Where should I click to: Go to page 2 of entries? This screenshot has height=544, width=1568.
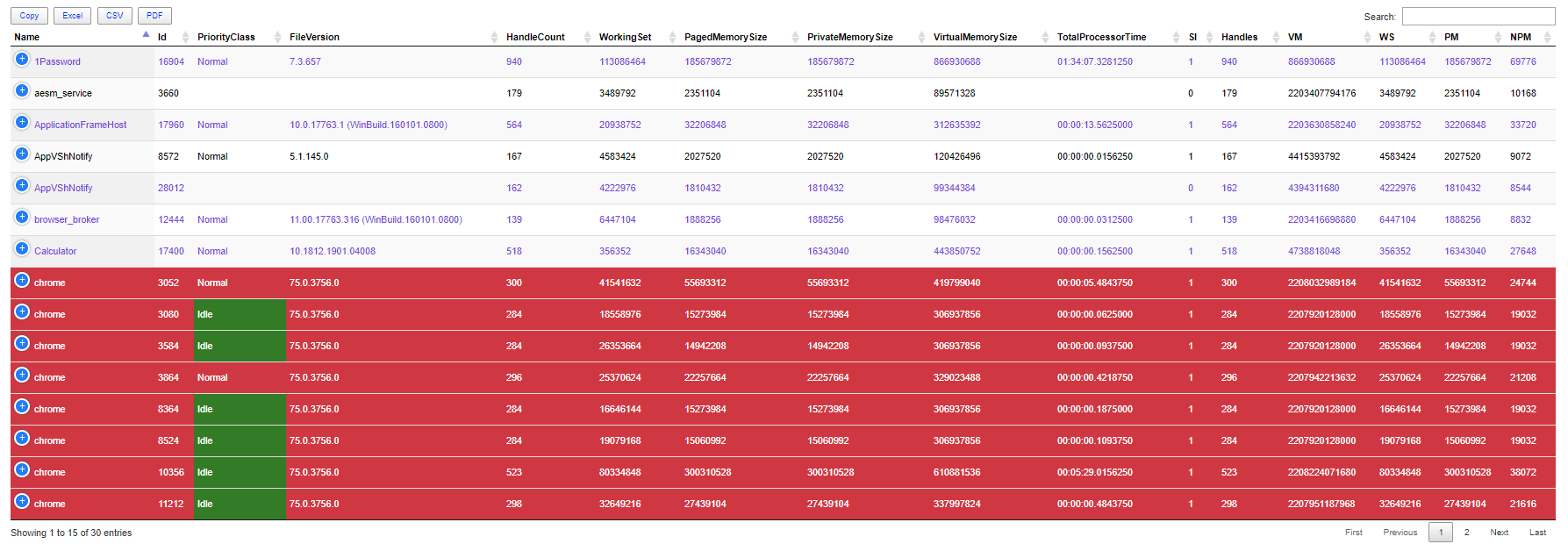pos(1466,533)
